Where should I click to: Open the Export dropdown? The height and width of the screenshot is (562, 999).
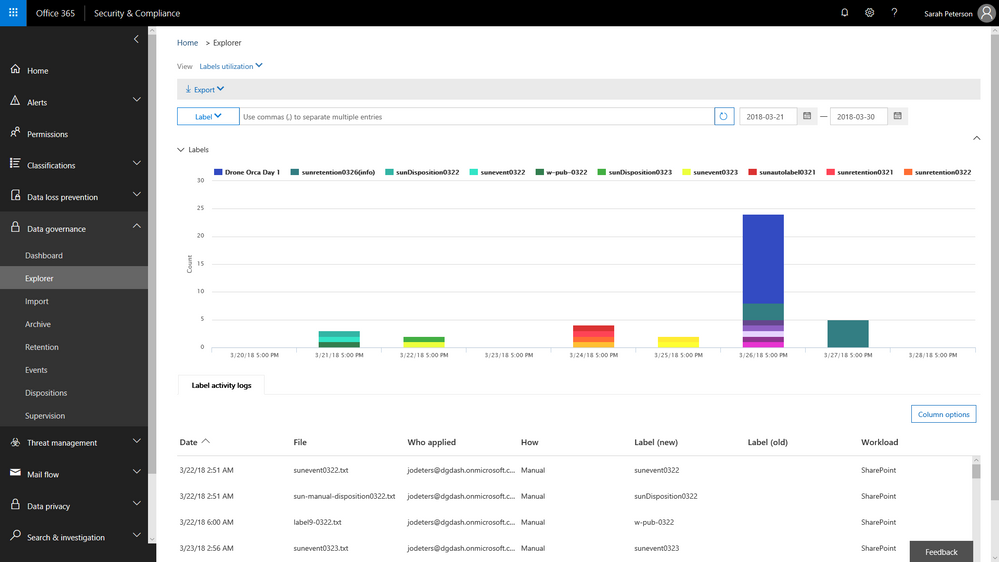(x=205, y=90)
